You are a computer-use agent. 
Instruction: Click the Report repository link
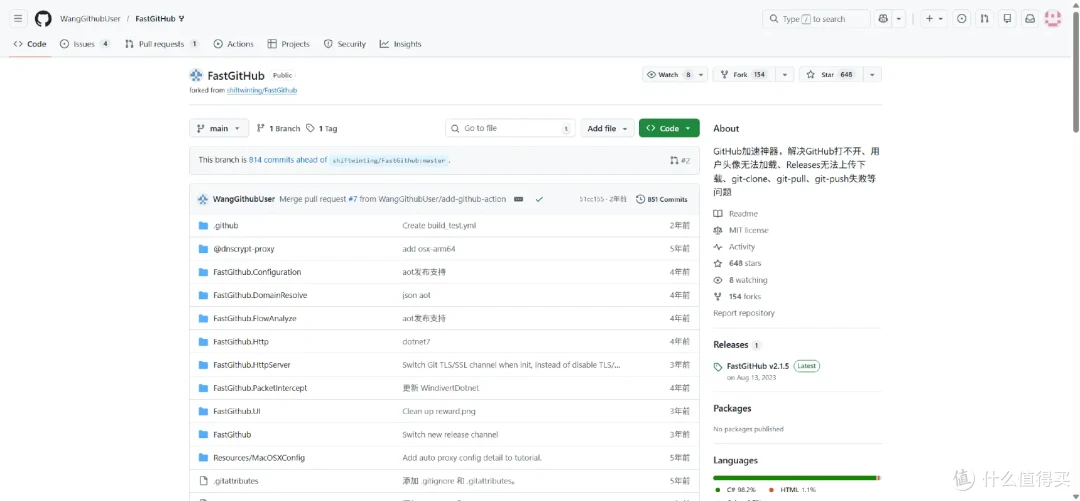pos(744,313)
